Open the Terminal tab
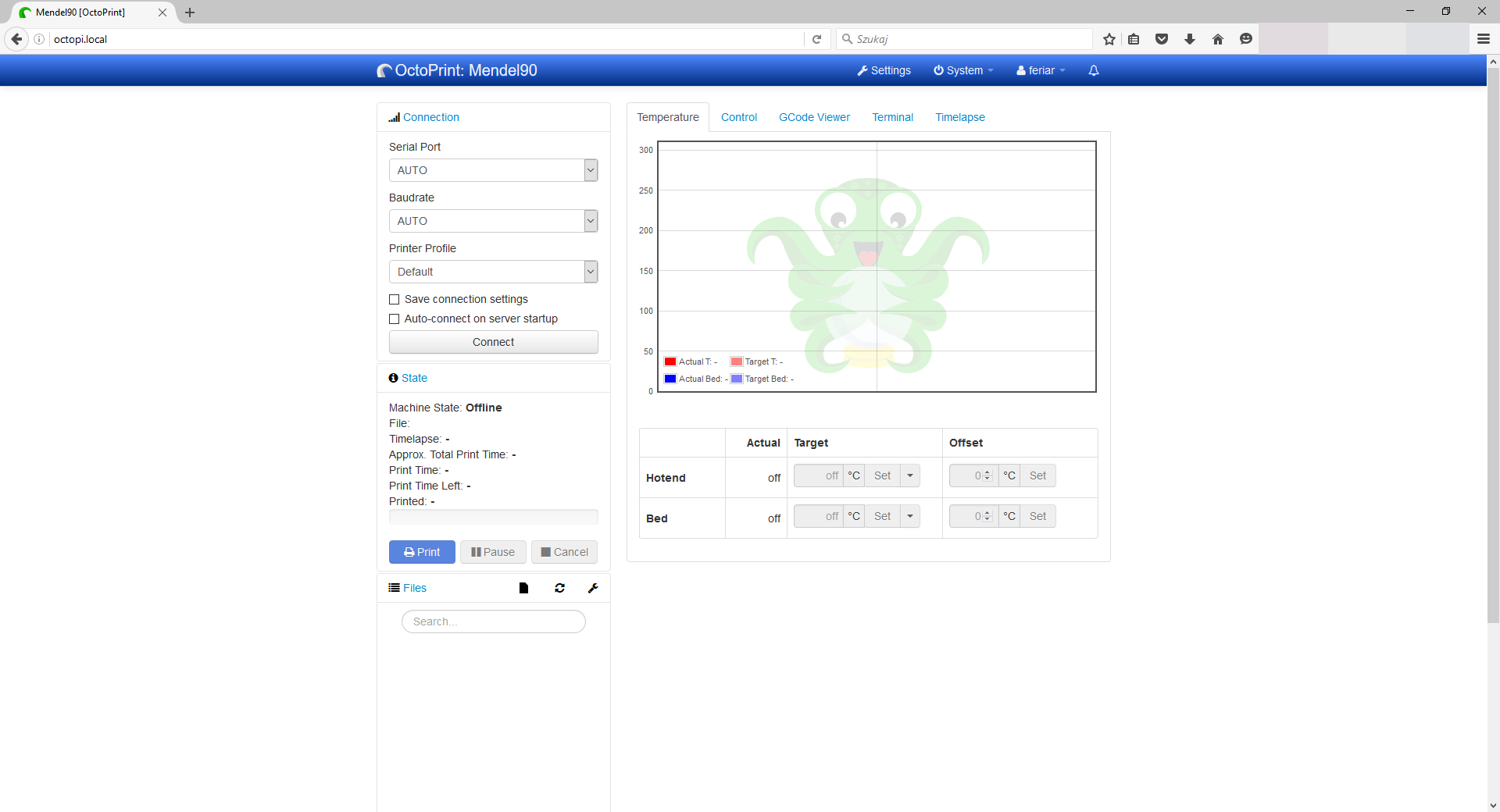 coord(893,117)
